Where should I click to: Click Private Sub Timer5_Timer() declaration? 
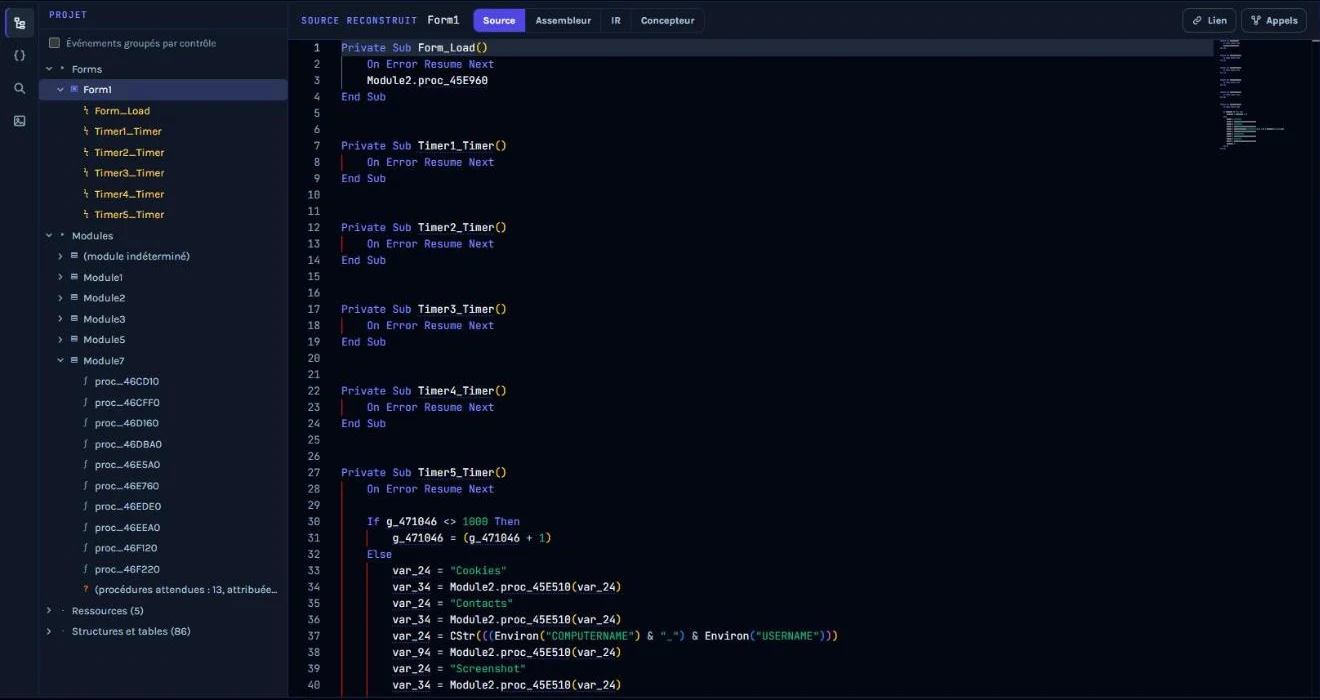pyautogui.click(x=424, y=472)
